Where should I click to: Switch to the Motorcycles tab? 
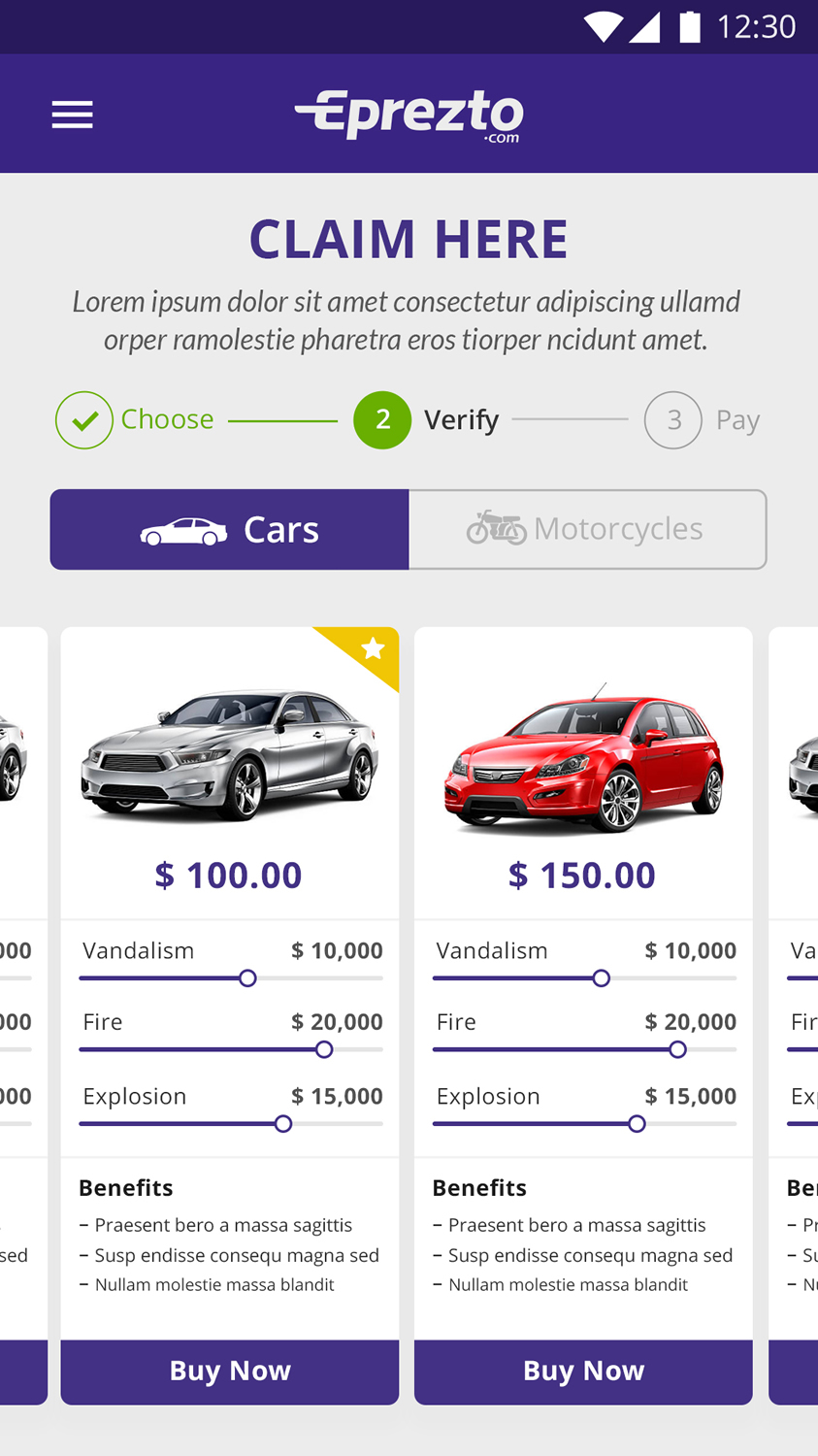coord(587,530)
